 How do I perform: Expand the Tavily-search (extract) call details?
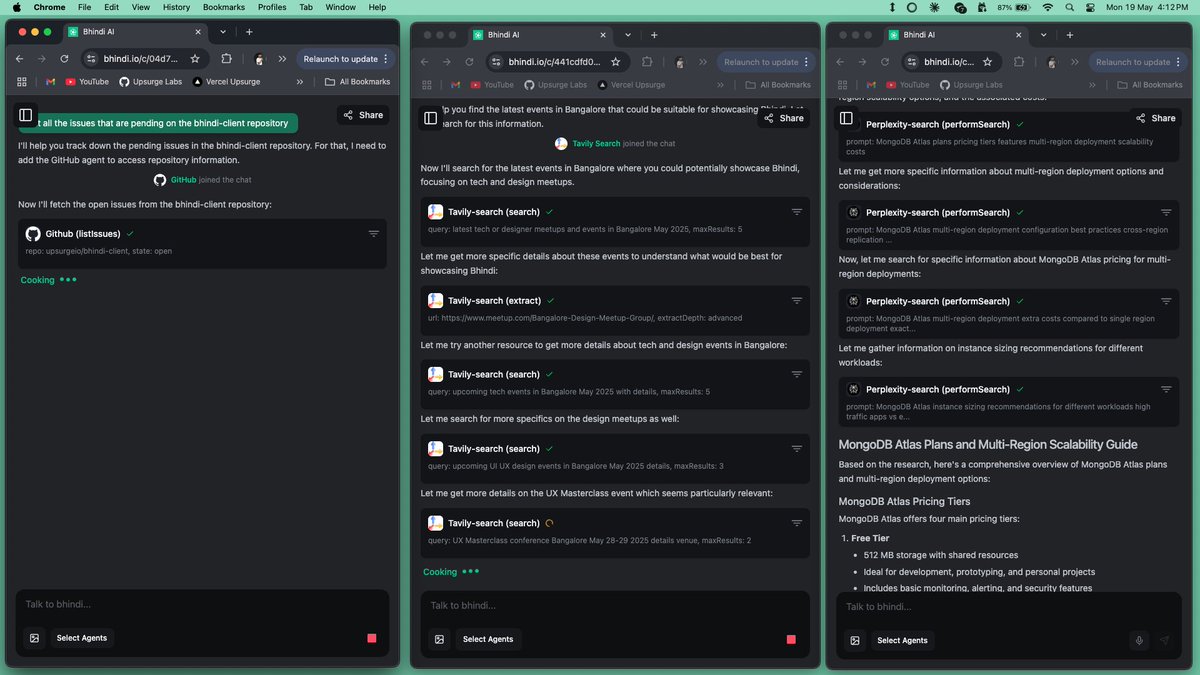[797, 300]
